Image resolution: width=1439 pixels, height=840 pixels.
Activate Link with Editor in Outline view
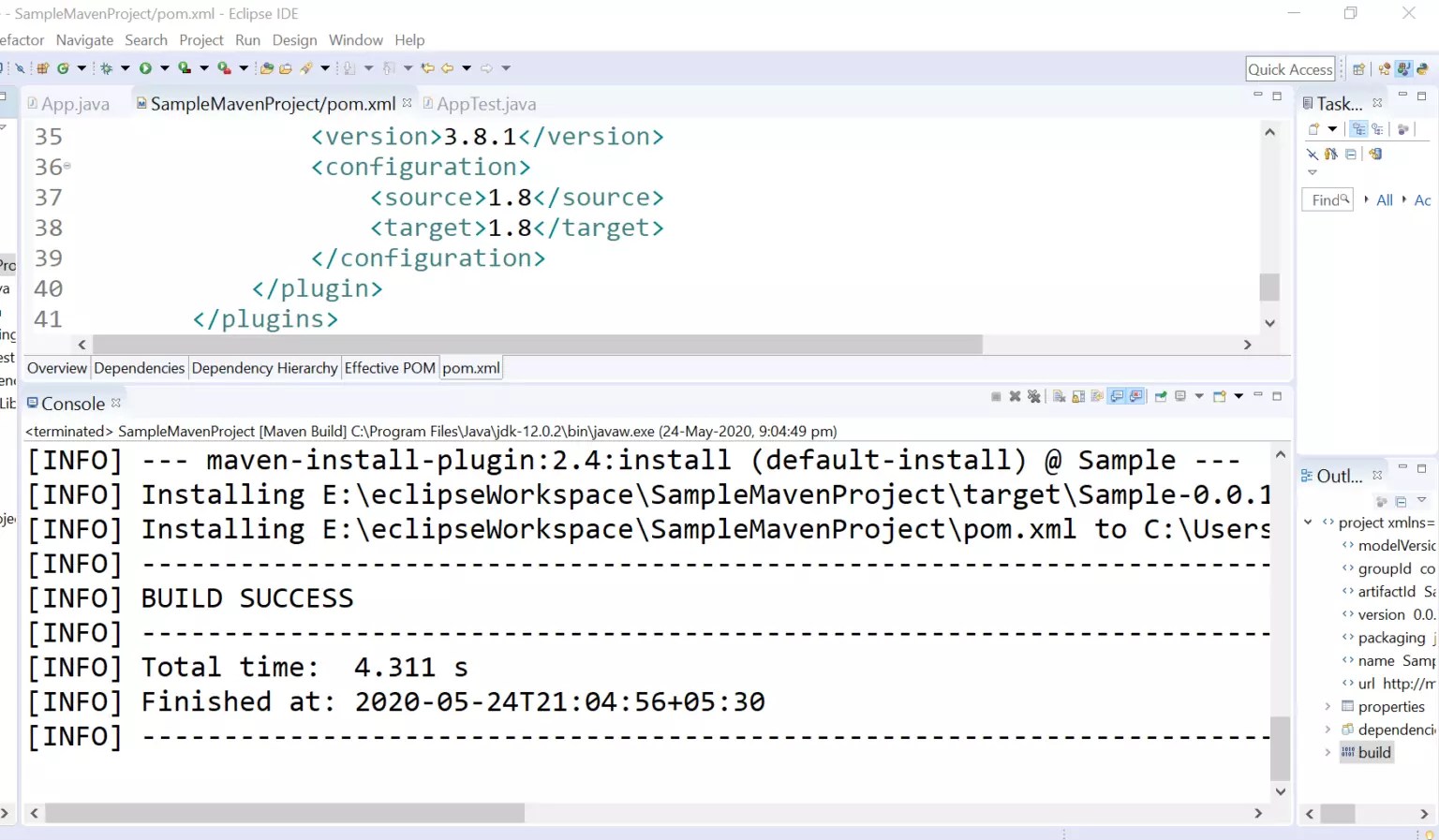[x=1380, y=501]
